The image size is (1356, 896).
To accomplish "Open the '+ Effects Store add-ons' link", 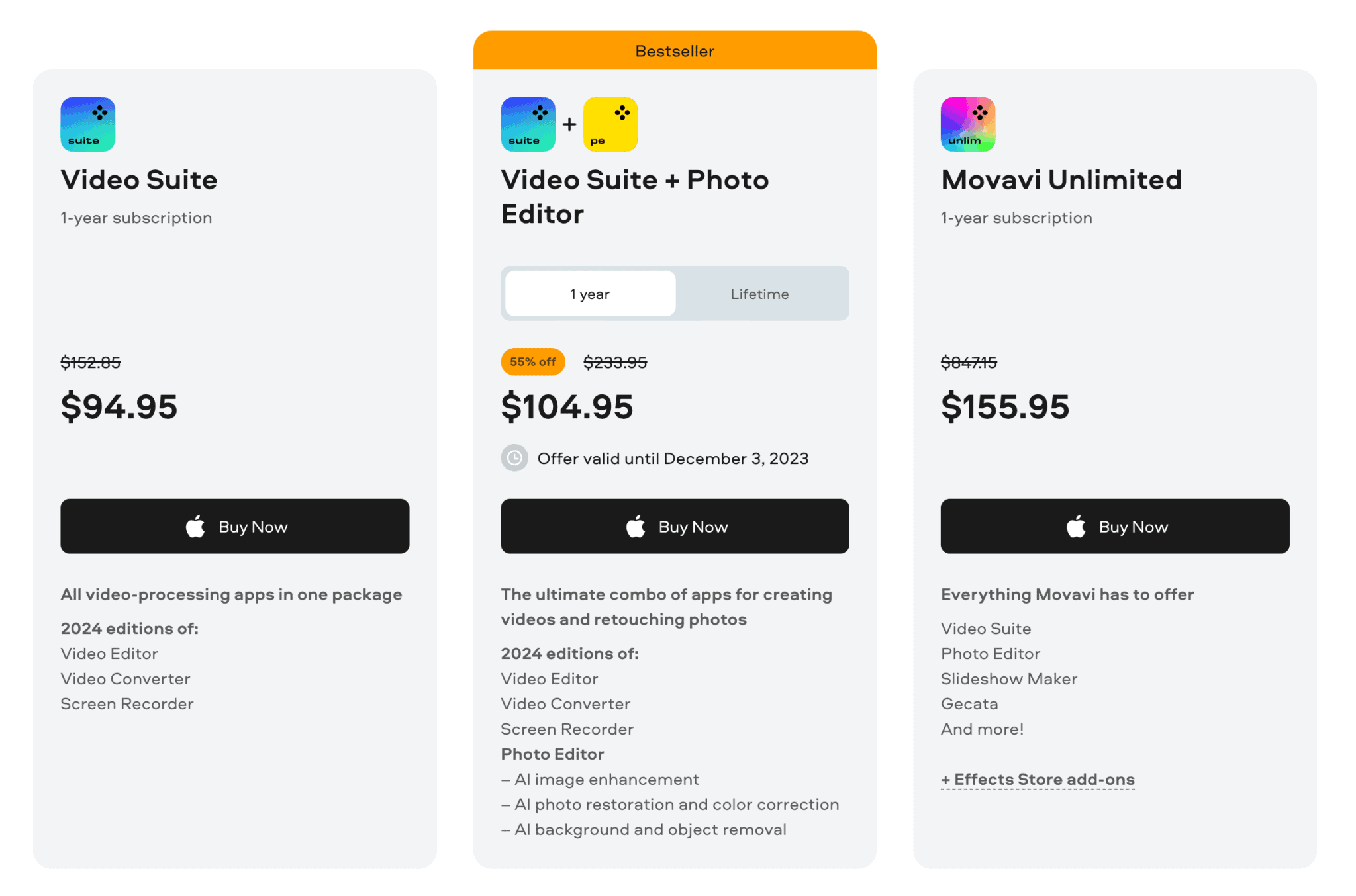I will tap(1037, 779).
